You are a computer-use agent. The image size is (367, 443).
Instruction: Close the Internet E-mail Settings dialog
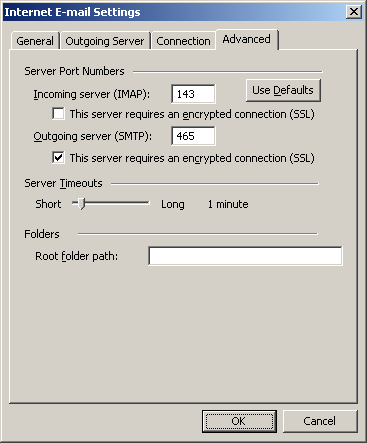point(354,12)
